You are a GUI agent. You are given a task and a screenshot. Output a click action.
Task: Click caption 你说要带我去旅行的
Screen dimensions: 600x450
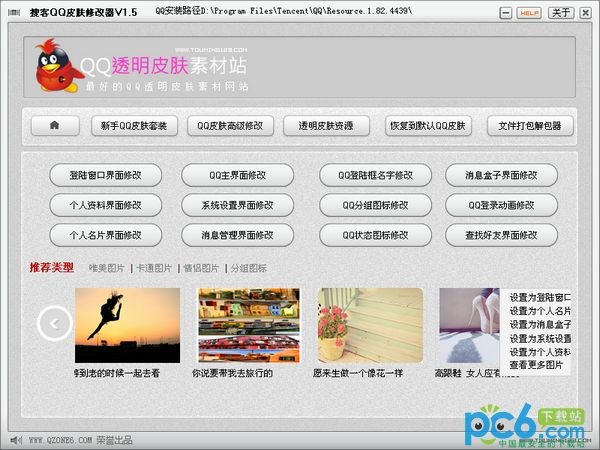point(232,373)
